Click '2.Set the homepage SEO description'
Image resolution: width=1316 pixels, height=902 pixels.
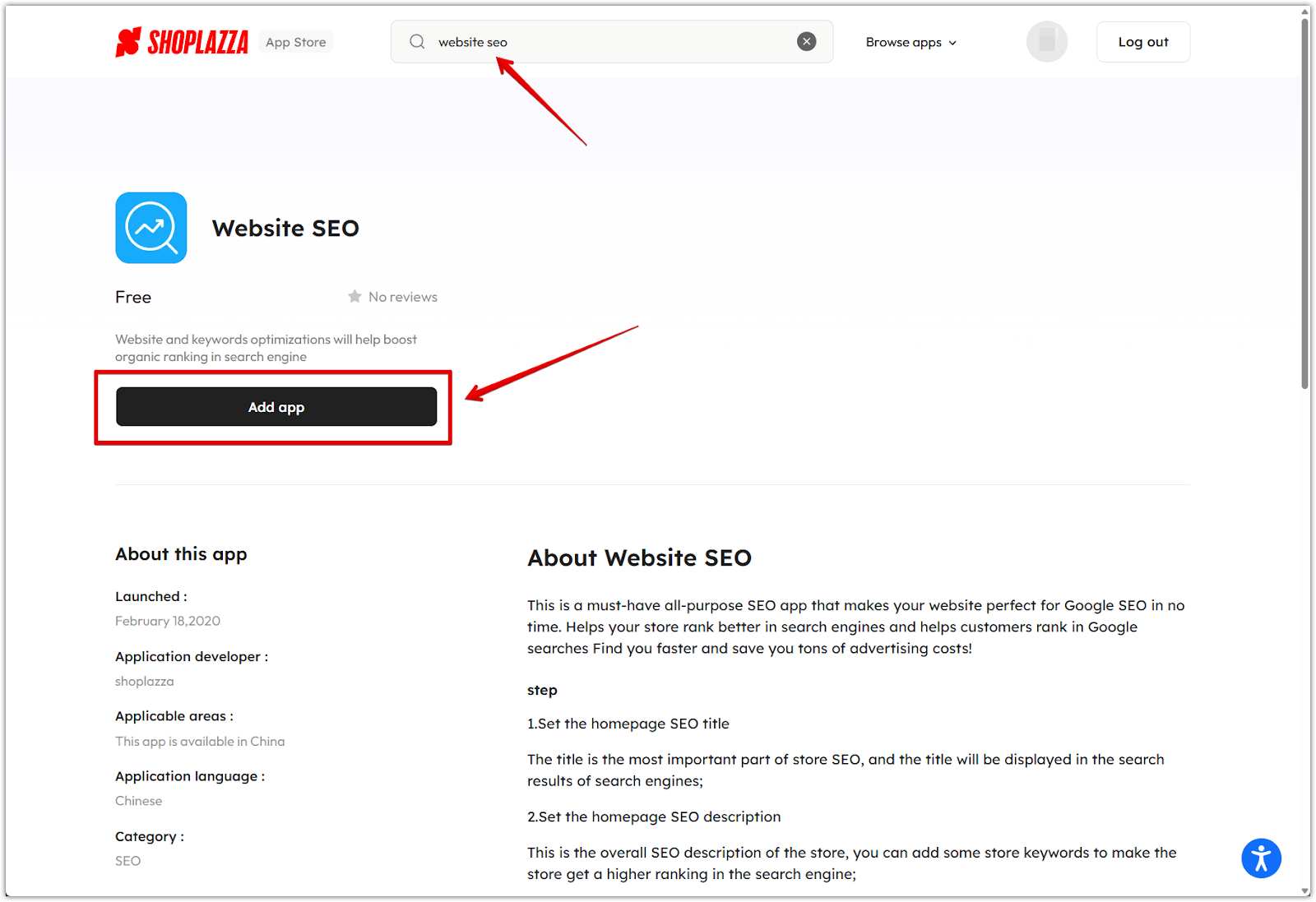pos(654,816)
